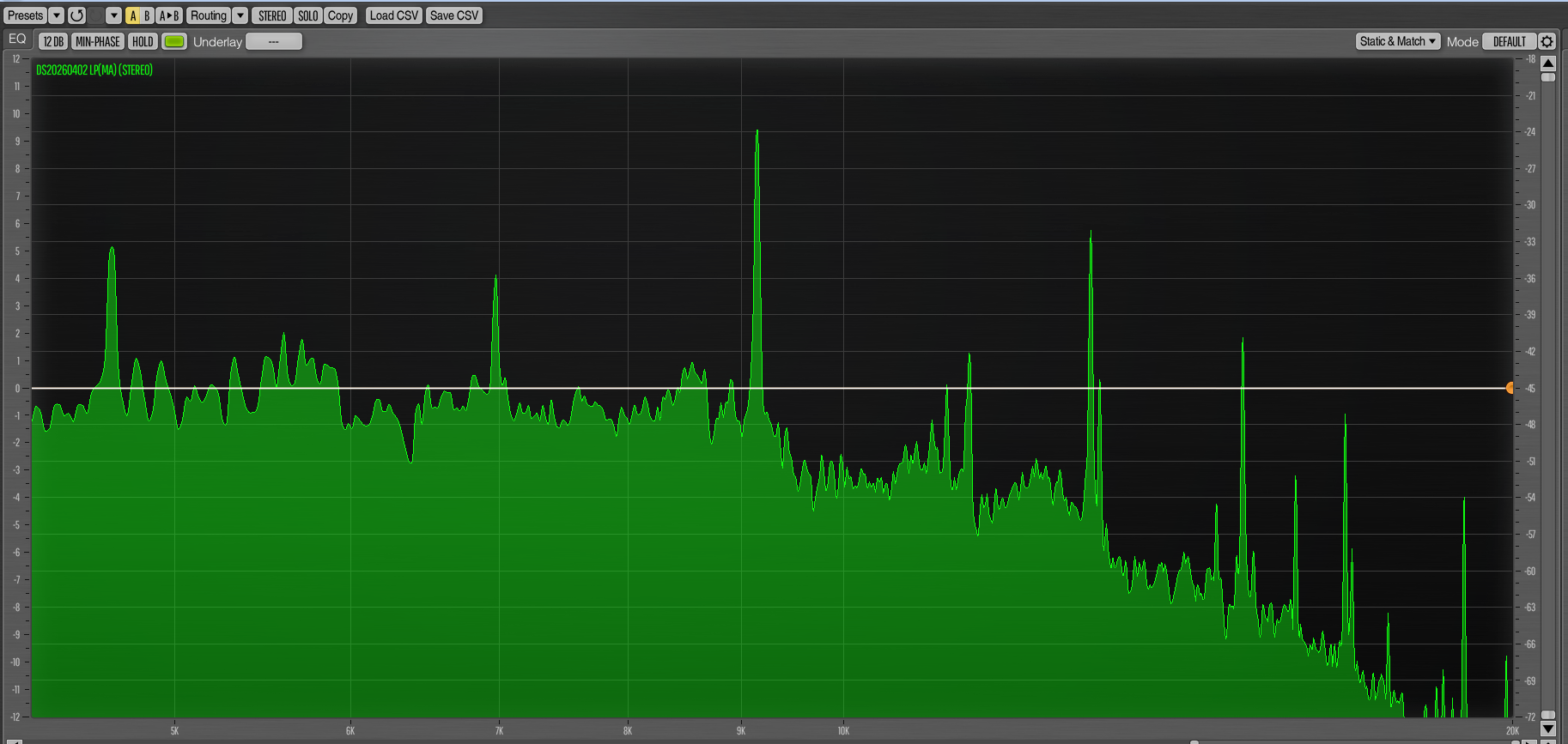
Task: Click the spectrum range up arrow
Action: click(x=1548, y=63)
